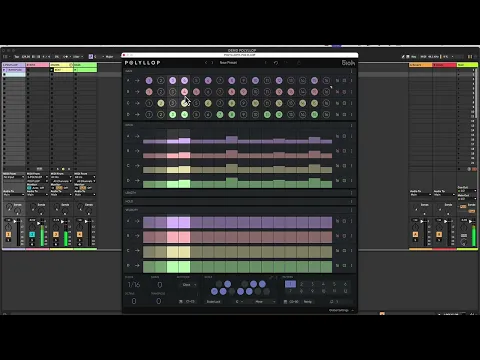This screenshot has height=360, width=480.
Task: Toggle Gate row A step 1
Action: point(149,81)
